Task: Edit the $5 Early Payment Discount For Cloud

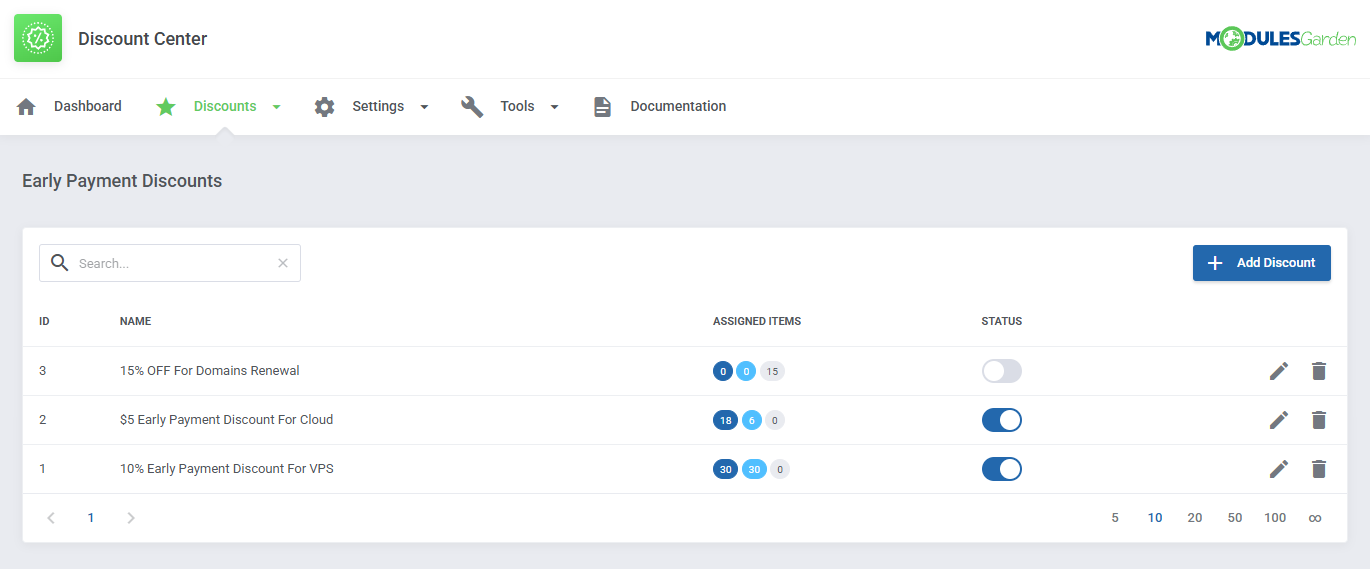Action: click(x=1278, y=420)
